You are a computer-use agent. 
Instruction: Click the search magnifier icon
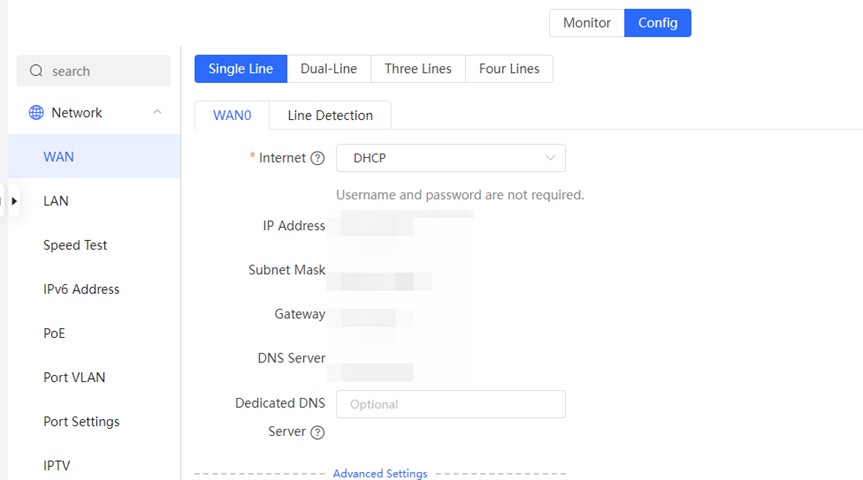(36, 70)
